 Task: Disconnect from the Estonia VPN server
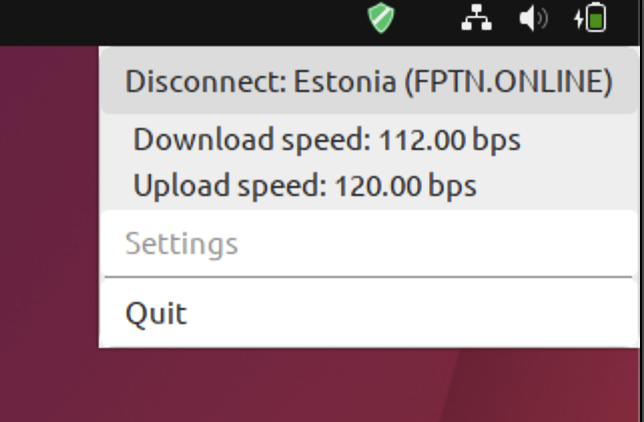tap(369, 81)
